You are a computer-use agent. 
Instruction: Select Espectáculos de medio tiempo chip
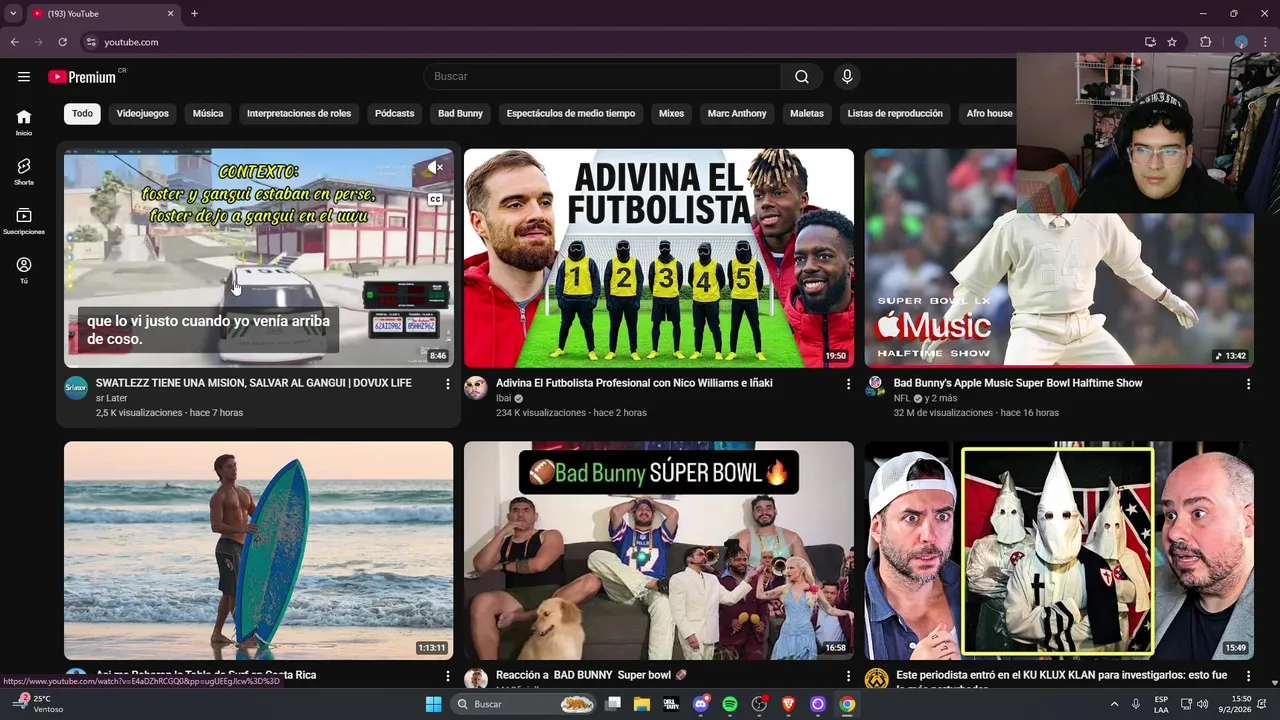coord(571,113)
